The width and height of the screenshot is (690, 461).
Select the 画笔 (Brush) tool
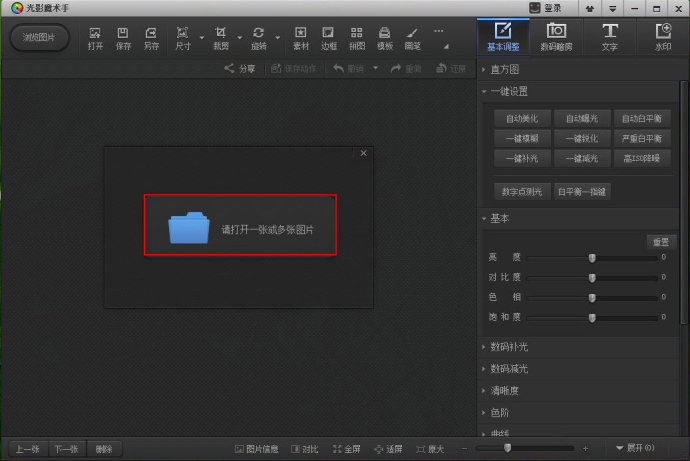point(412,38)
